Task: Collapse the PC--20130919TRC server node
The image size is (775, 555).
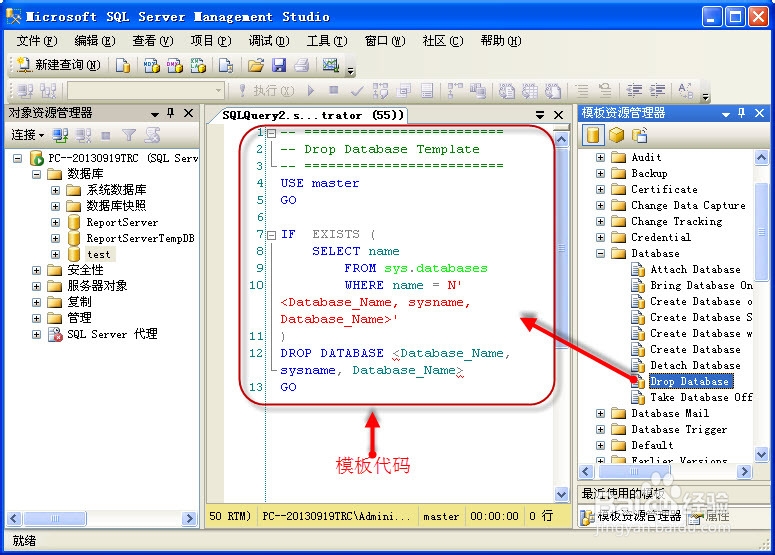Action: [17, 159]
